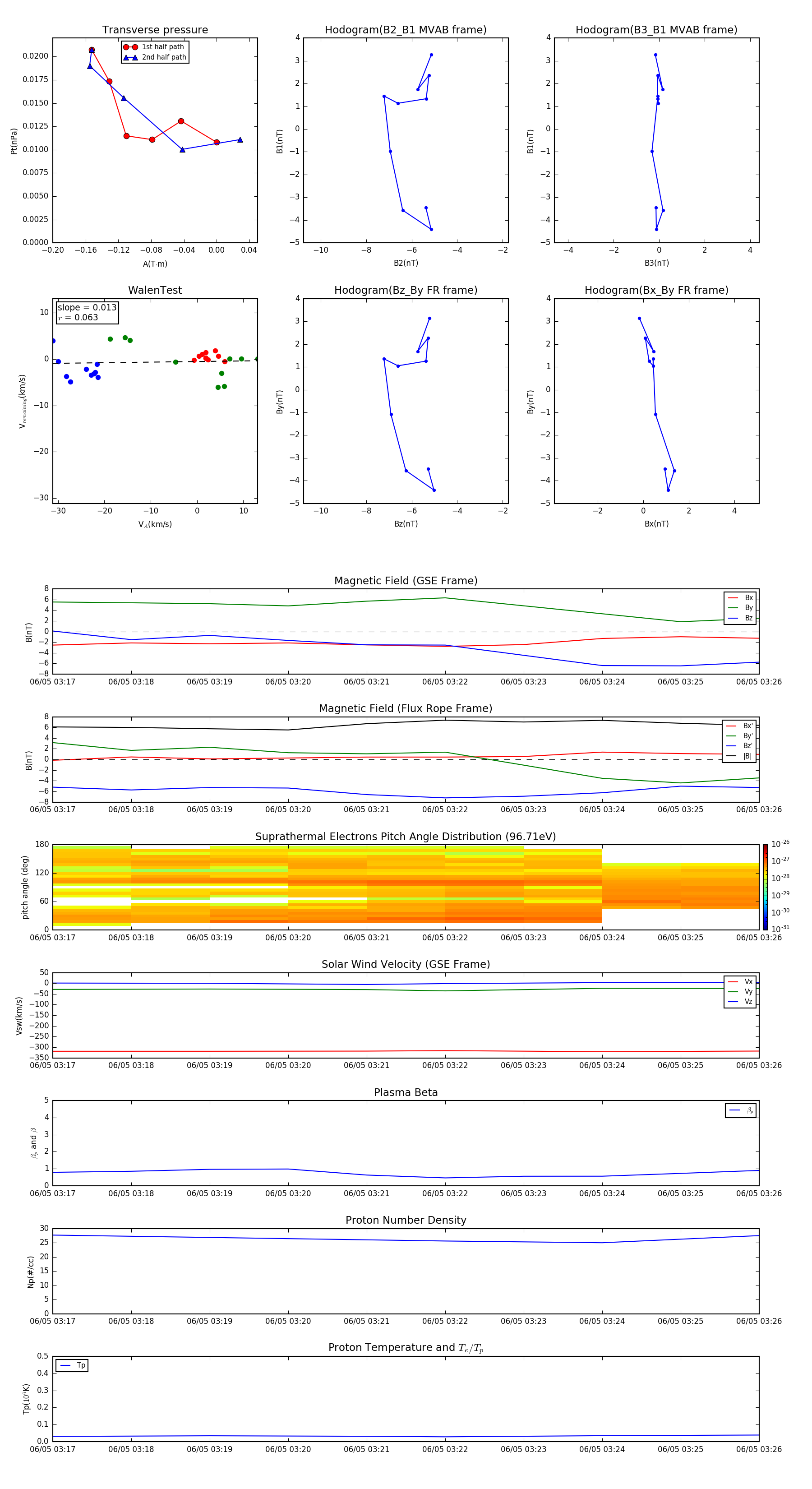Select the "slope = 0.013" annotation
This screenshot has height=1489, width=812.
87,308
